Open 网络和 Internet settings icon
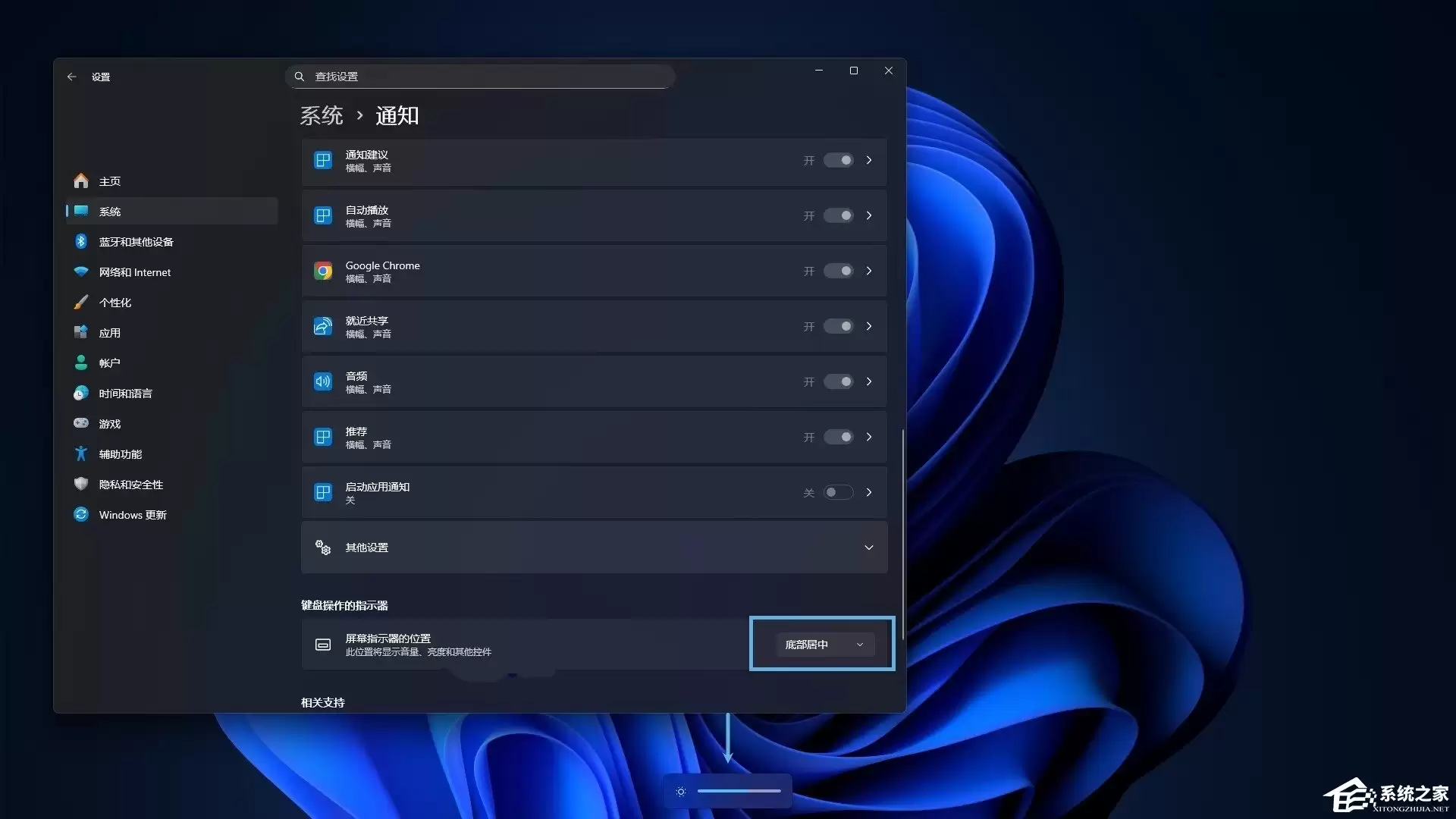The width and height of the screenshot is (1456, 819). [x=81, y=271]
